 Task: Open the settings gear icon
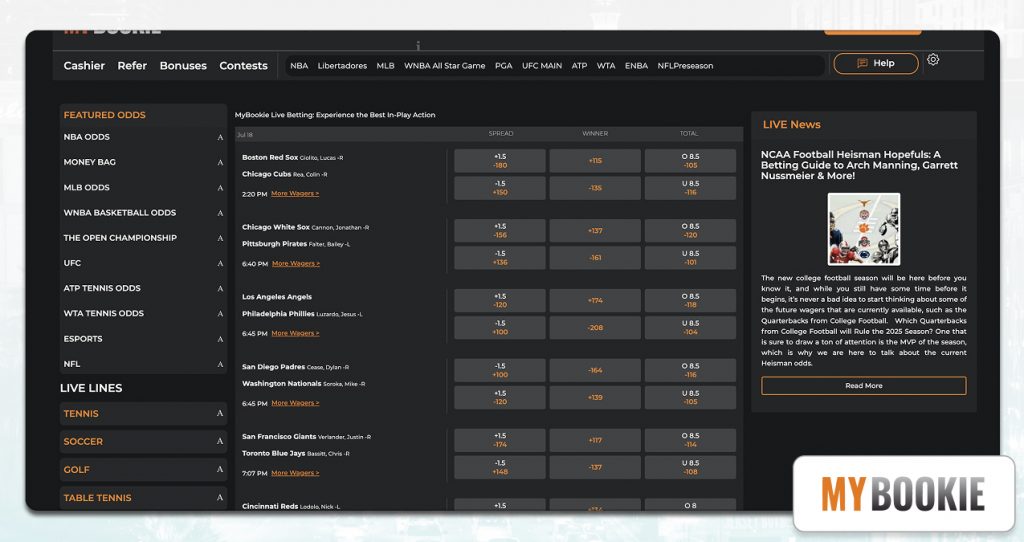tap(933, 59)
